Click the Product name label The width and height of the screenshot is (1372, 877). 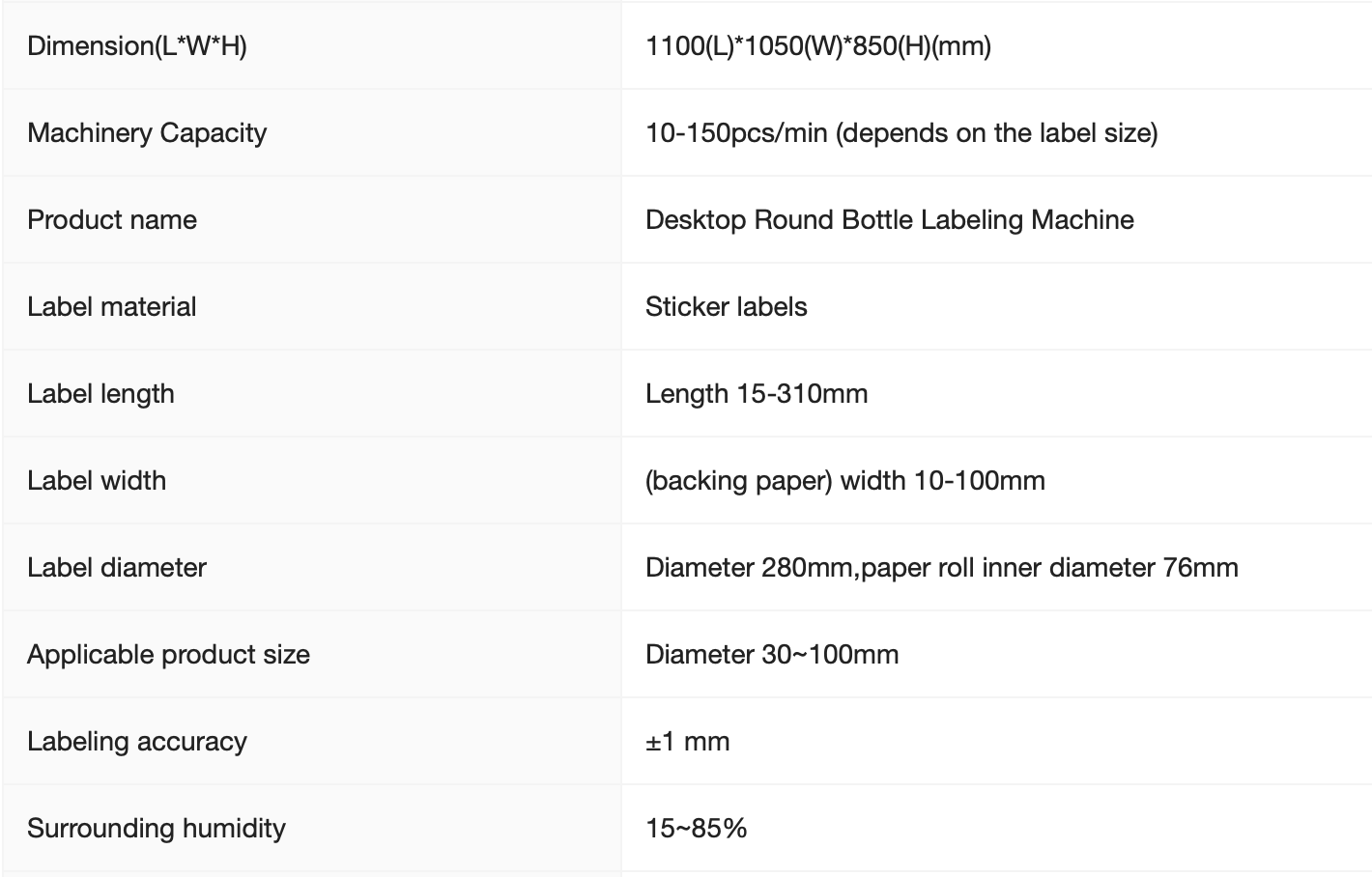tap(112, 219)
